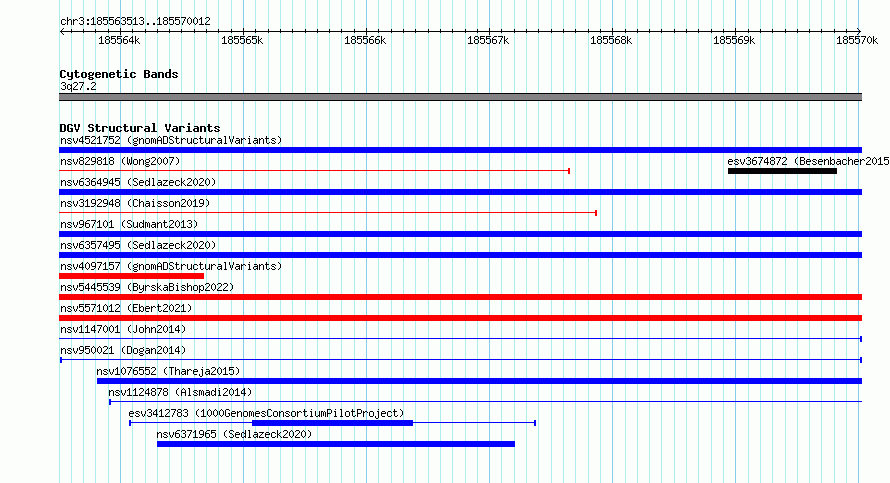890x483 pixels.
Task: Open the lower nsv6371965 (Sedlazeck2020) label
Action: click(x=234, y=434)
